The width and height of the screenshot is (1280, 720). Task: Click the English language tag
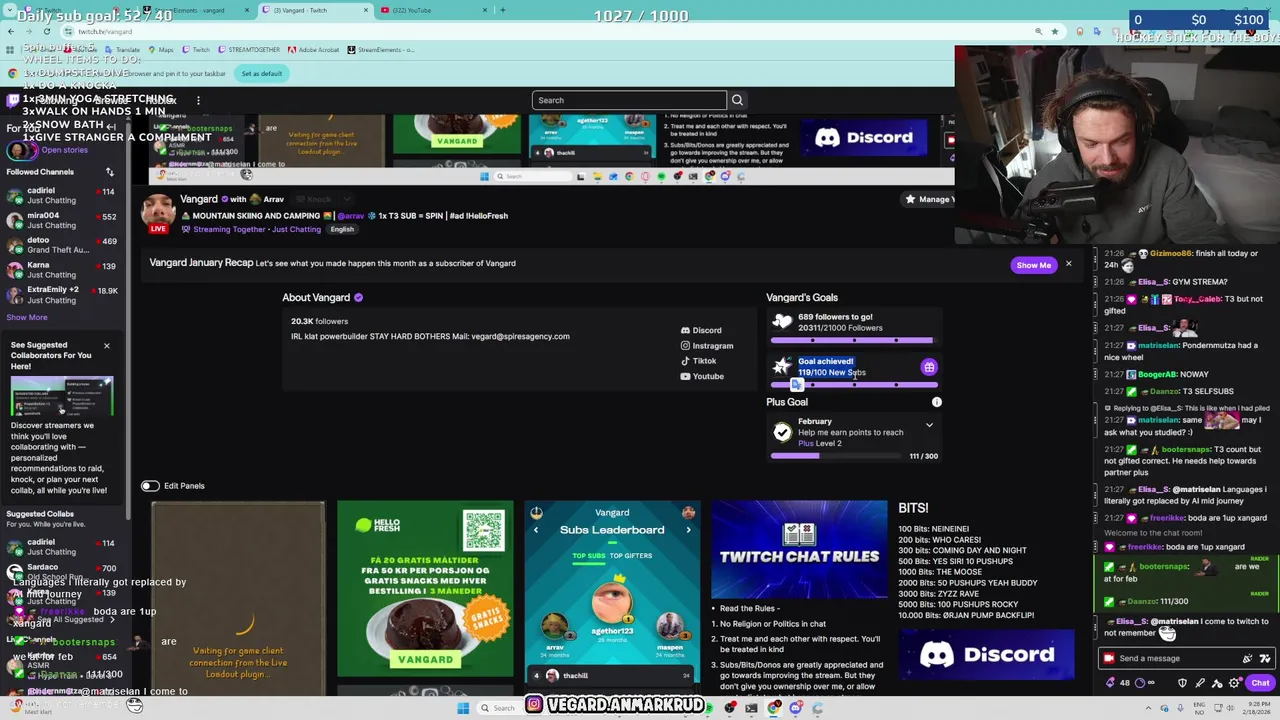click(342, 230)
